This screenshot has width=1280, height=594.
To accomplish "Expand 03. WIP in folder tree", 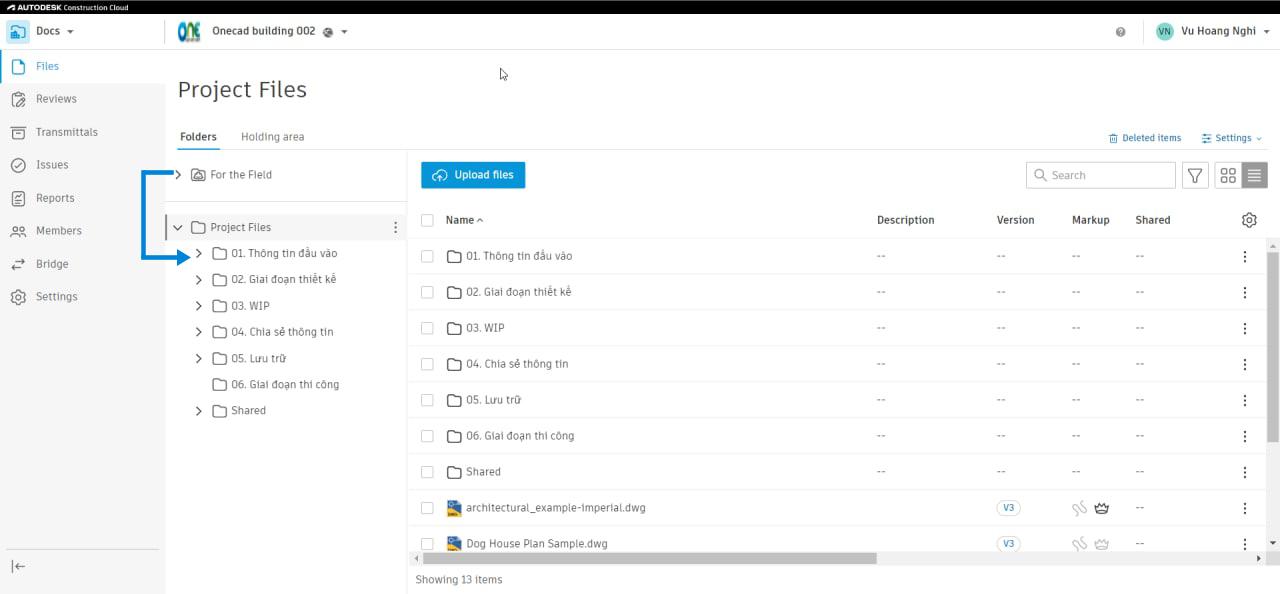I will point(198,306).
